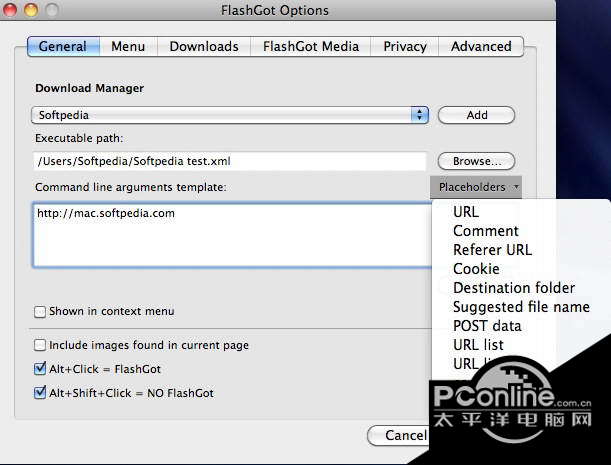The width and height of the screenshot is (611, 465).
Task: Choose Comment placeholder entry
Action: coord(486,231)
